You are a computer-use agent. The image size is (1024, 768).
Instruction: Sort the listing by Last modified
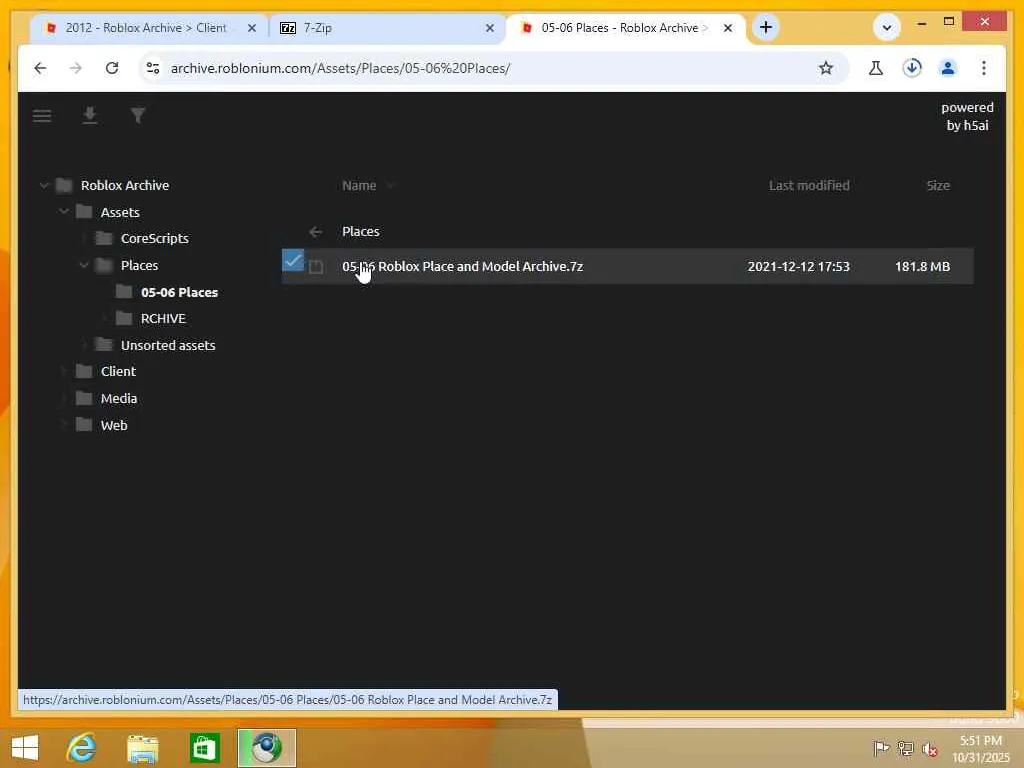809,185
